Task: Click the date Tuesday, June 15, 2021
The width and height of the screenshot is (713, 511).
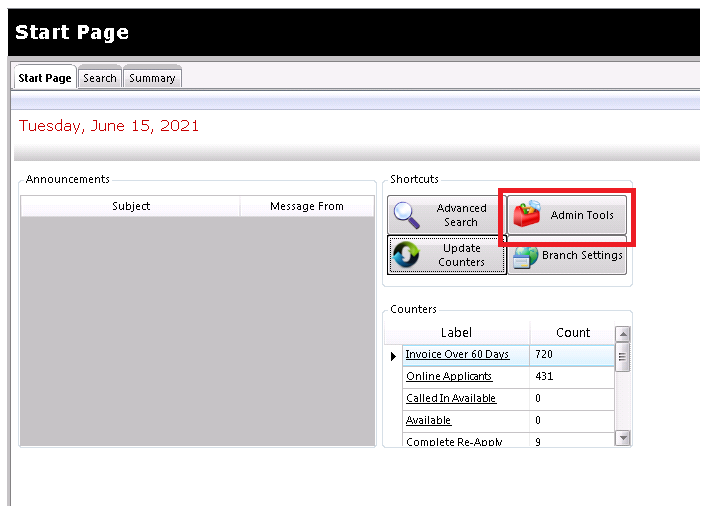Action: tap(109, 126)
